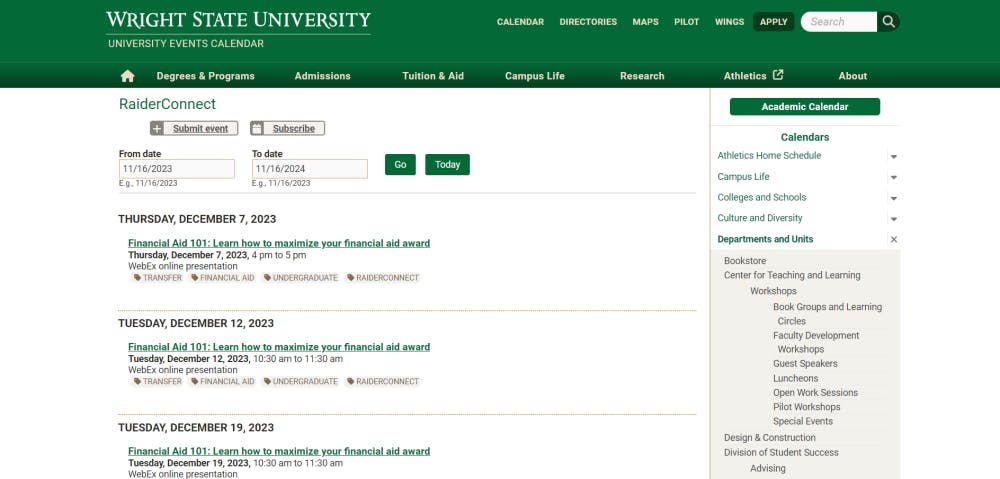
Task: Click the CALENDAR top link
Action: pos(520,22)
